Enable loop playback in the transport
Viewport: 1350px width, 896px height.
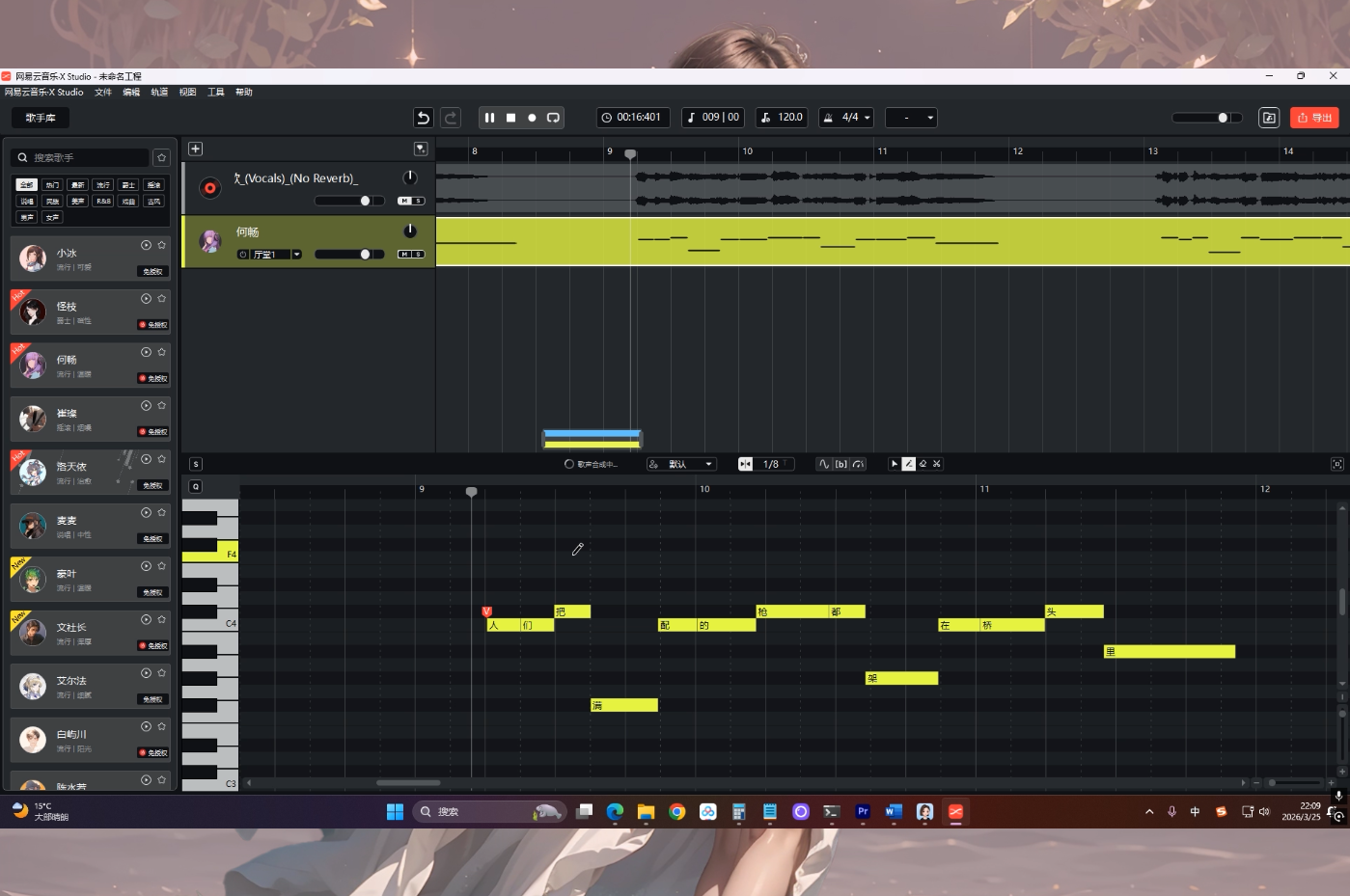553,118
